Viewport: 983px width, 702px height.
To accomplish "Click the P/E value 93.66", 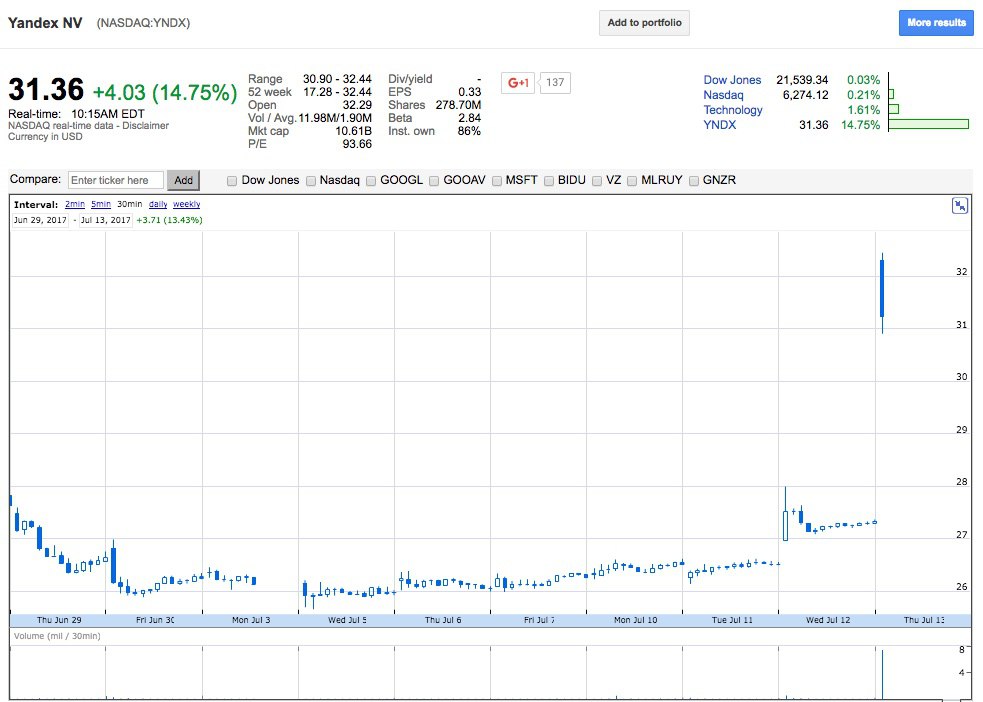I will pyautogui.click(x=357, y=144).
